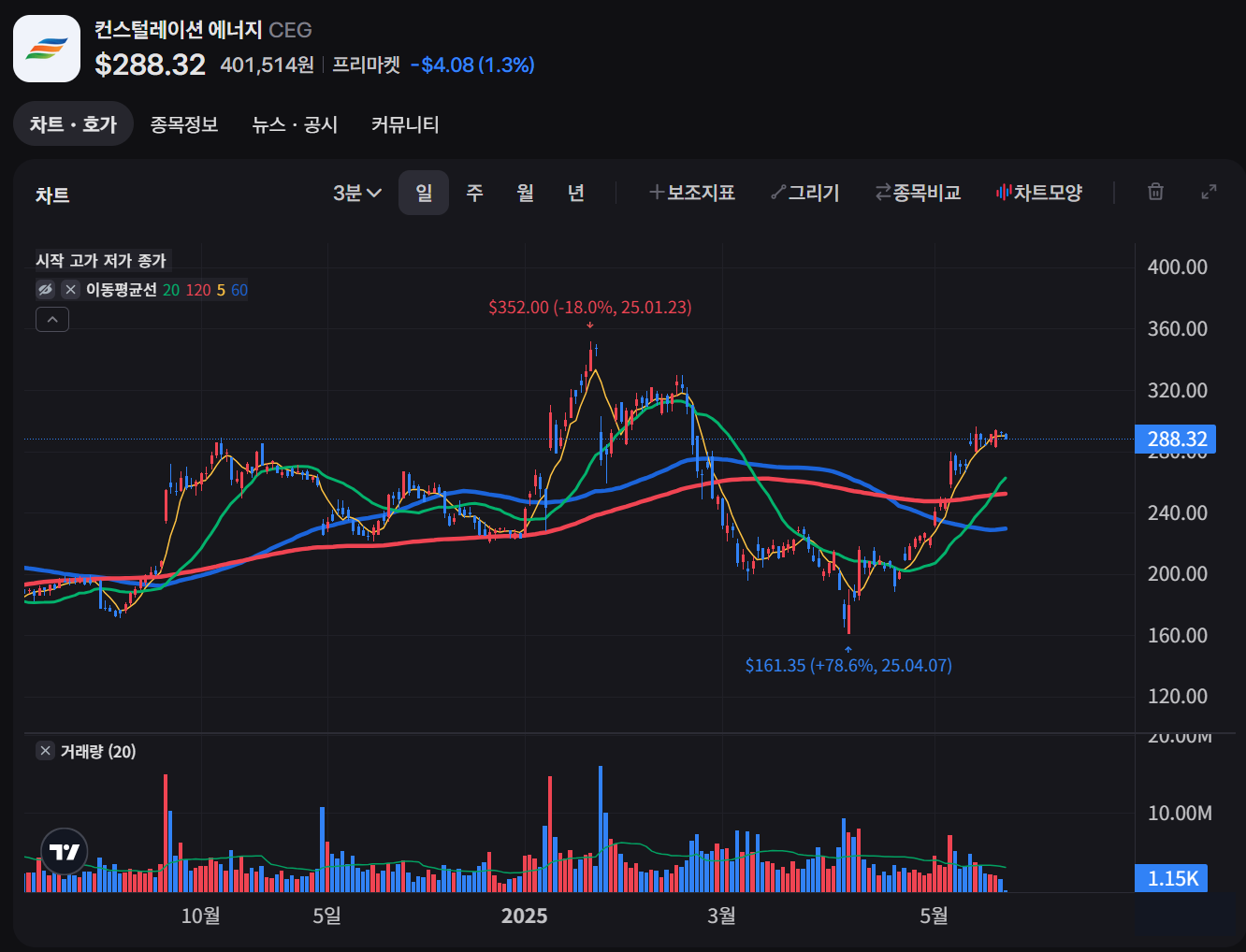Select the blue 60 moving average value
This screenshot has width=1246, height=952.
click(x=239, y=290)
